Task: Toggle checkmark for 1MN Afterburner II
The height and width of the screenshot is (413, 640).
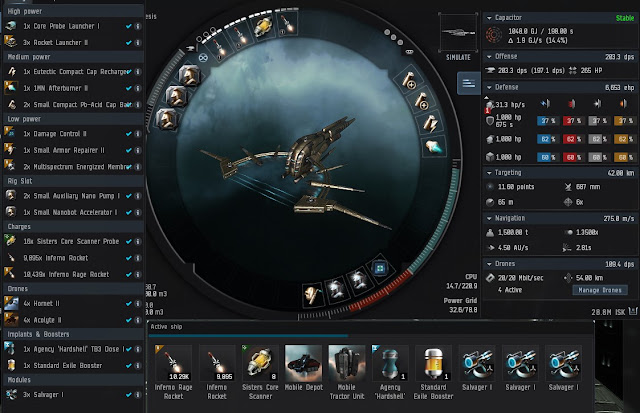Action: tap(129, 88)
